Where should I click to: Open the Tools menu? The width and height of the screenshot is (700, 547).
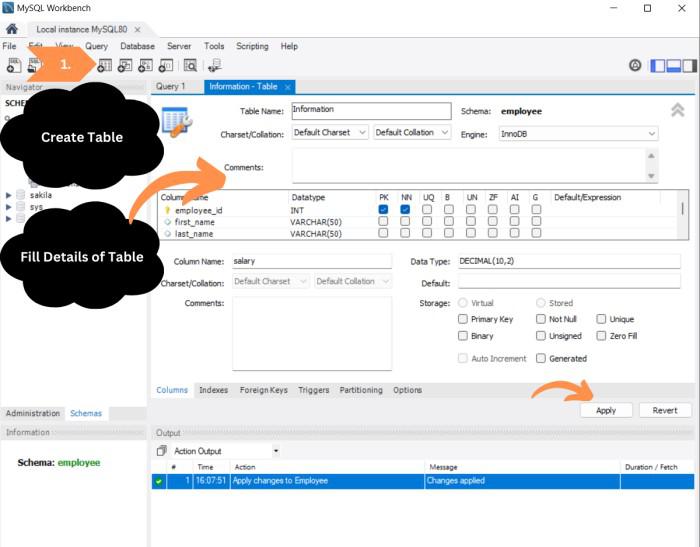pyautogui.click(x=214, y=46)
